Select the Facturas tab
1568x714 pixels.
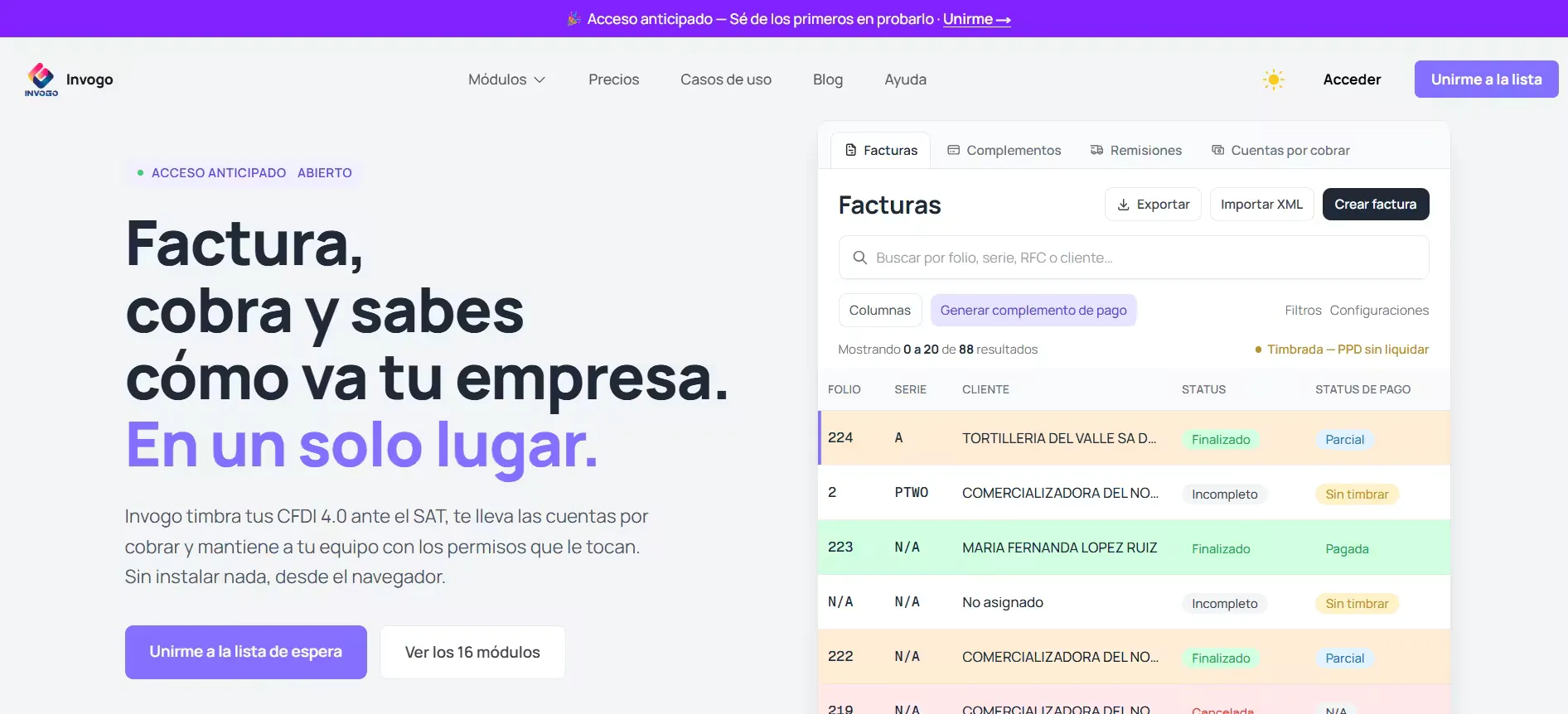point(880,150)
